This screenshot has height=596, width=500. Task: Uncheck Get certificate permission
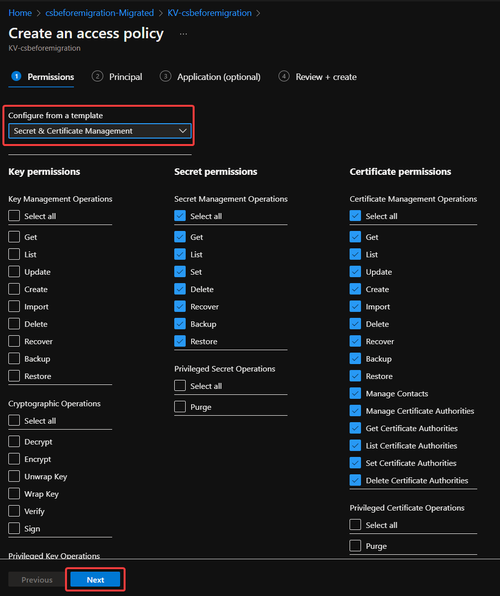click(x=355, y=237)
